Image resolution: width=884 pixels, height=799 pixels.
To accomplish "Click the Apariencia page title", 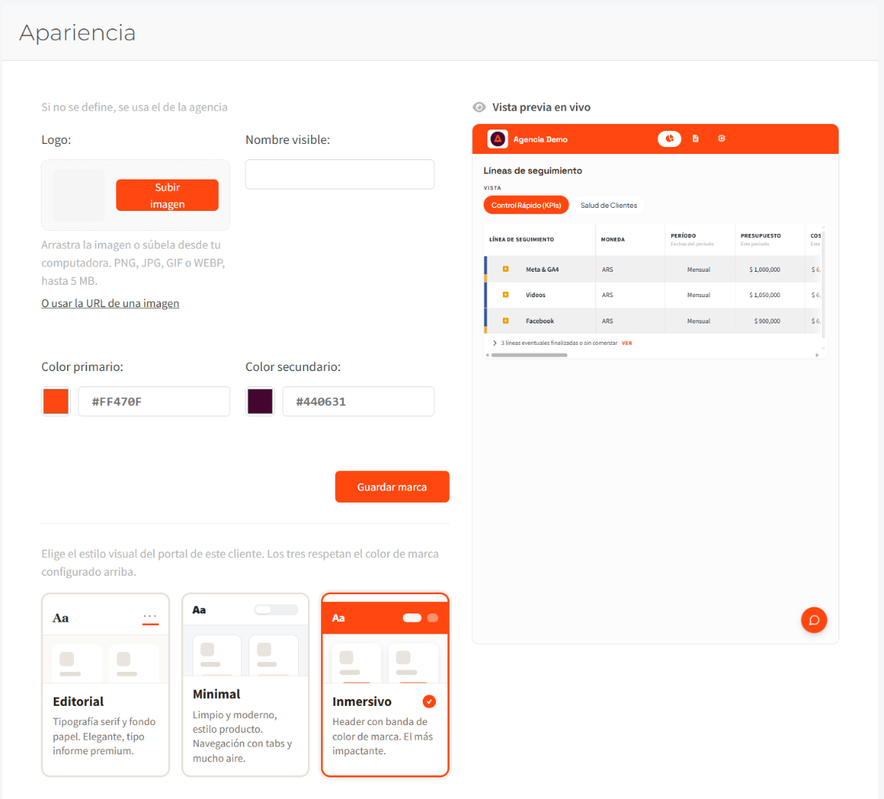I will coord(77,33).
